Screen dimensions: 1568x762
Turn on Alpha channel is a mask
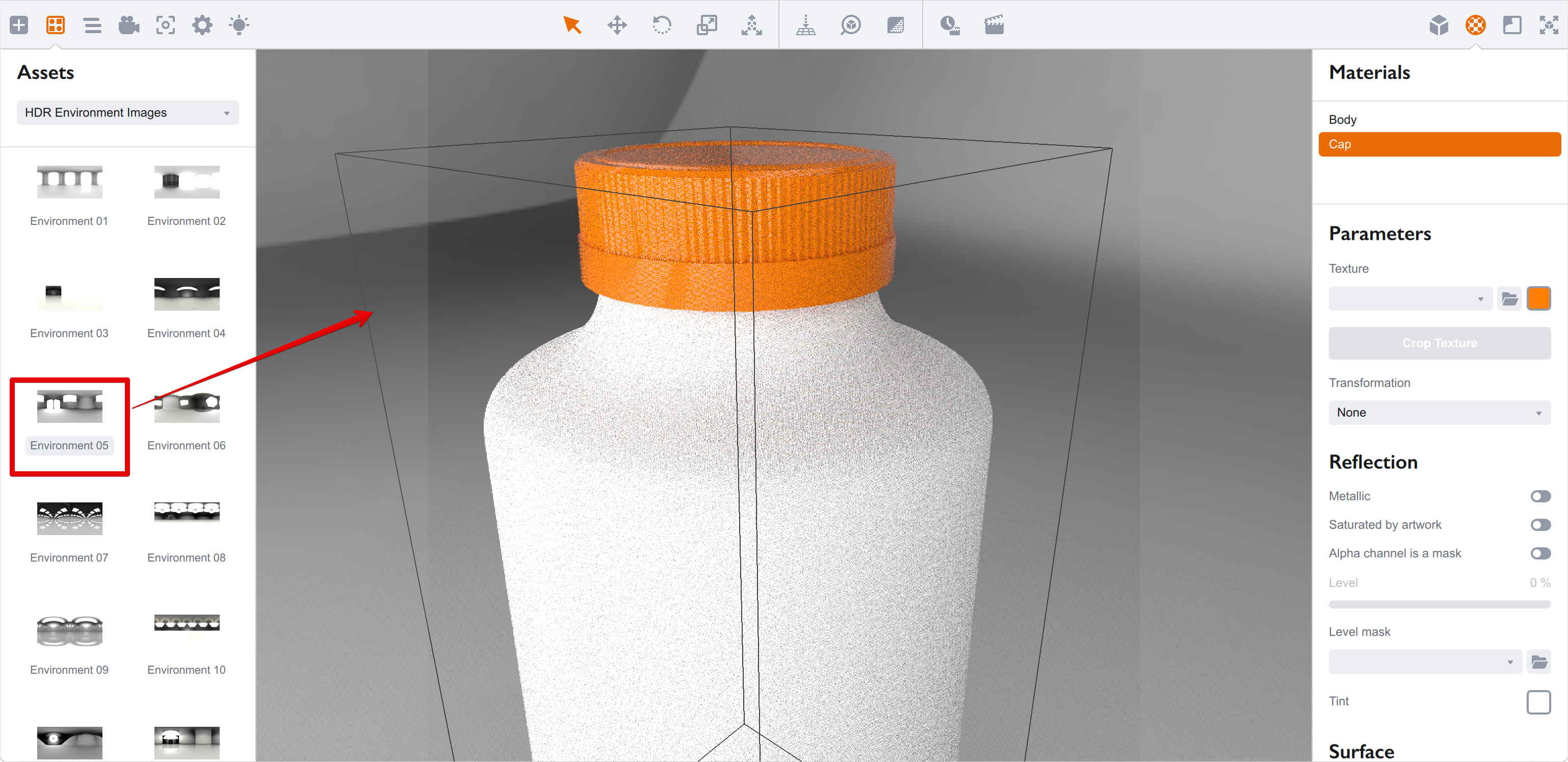1541,553
